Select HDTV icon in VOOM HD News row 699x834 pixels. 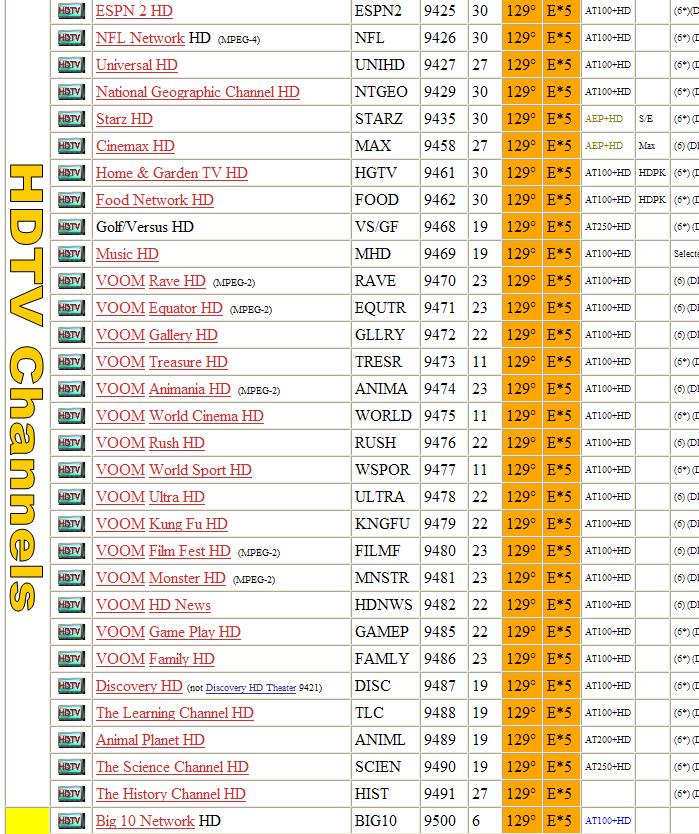[70, 605]
